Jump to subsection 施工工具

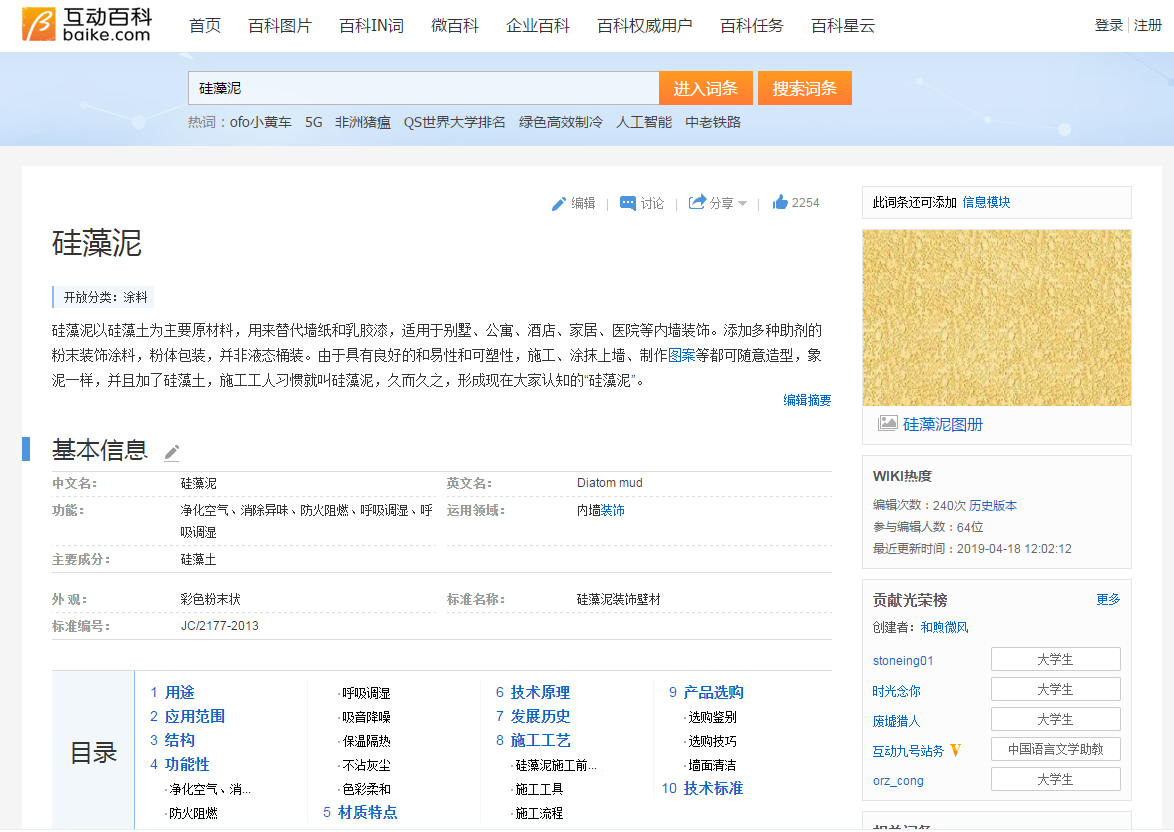point(539,789)
